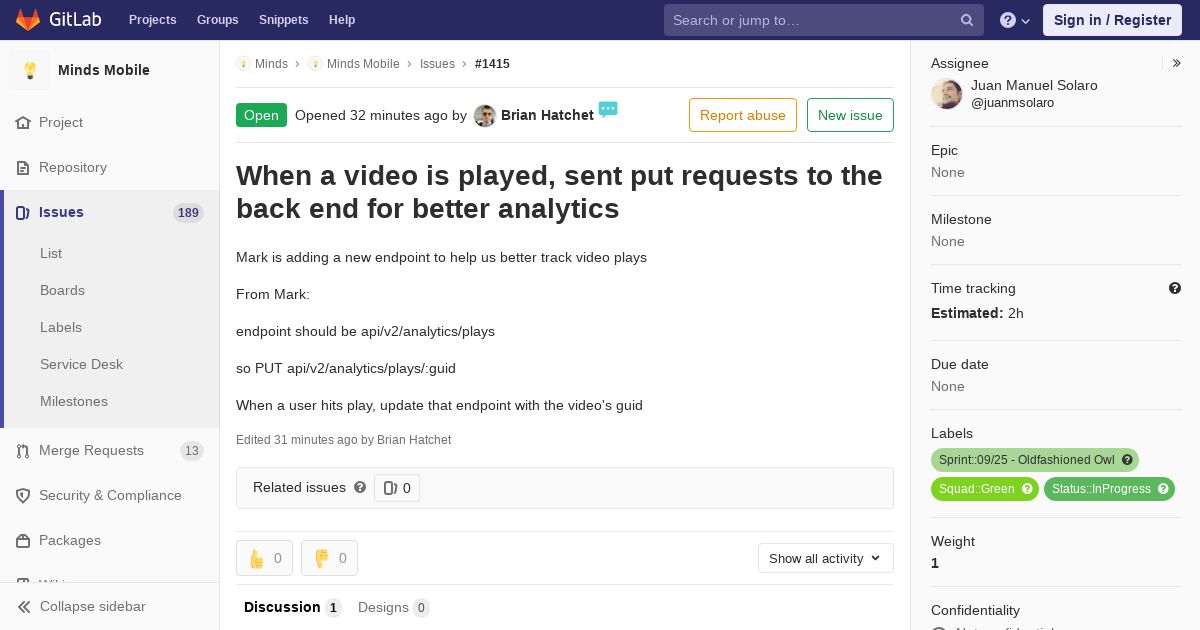The height and width of the screenshot is (630, 1200).
Task: Click the Issues icon in sidebar
Action: point(23,212)
